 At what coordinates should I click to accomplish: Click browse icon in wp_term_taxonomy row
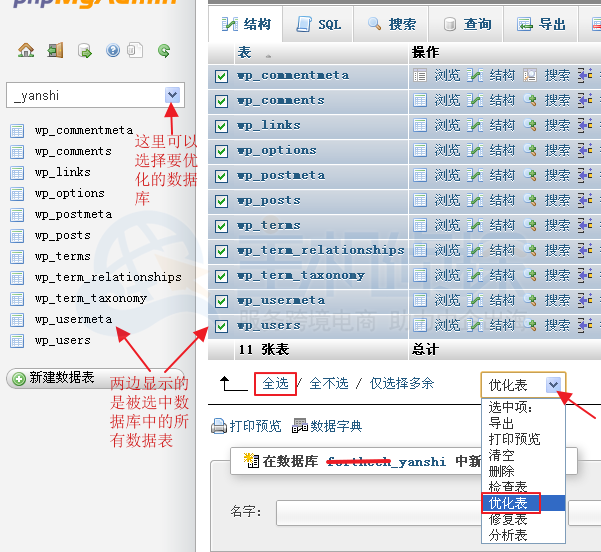[420, 275]
